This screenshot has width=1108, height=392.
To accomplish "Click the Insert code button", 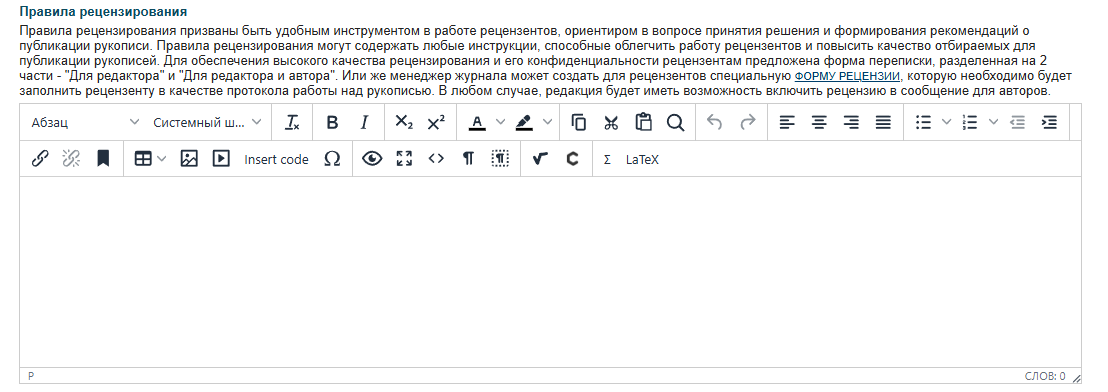I will (x=276, y=160).
